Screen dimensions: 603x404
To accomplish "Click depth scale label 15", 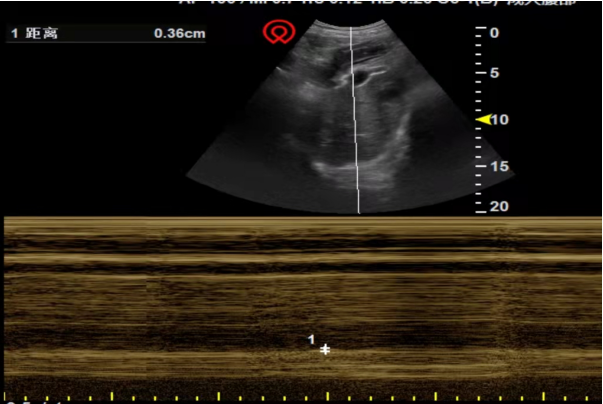I will 500,166.
